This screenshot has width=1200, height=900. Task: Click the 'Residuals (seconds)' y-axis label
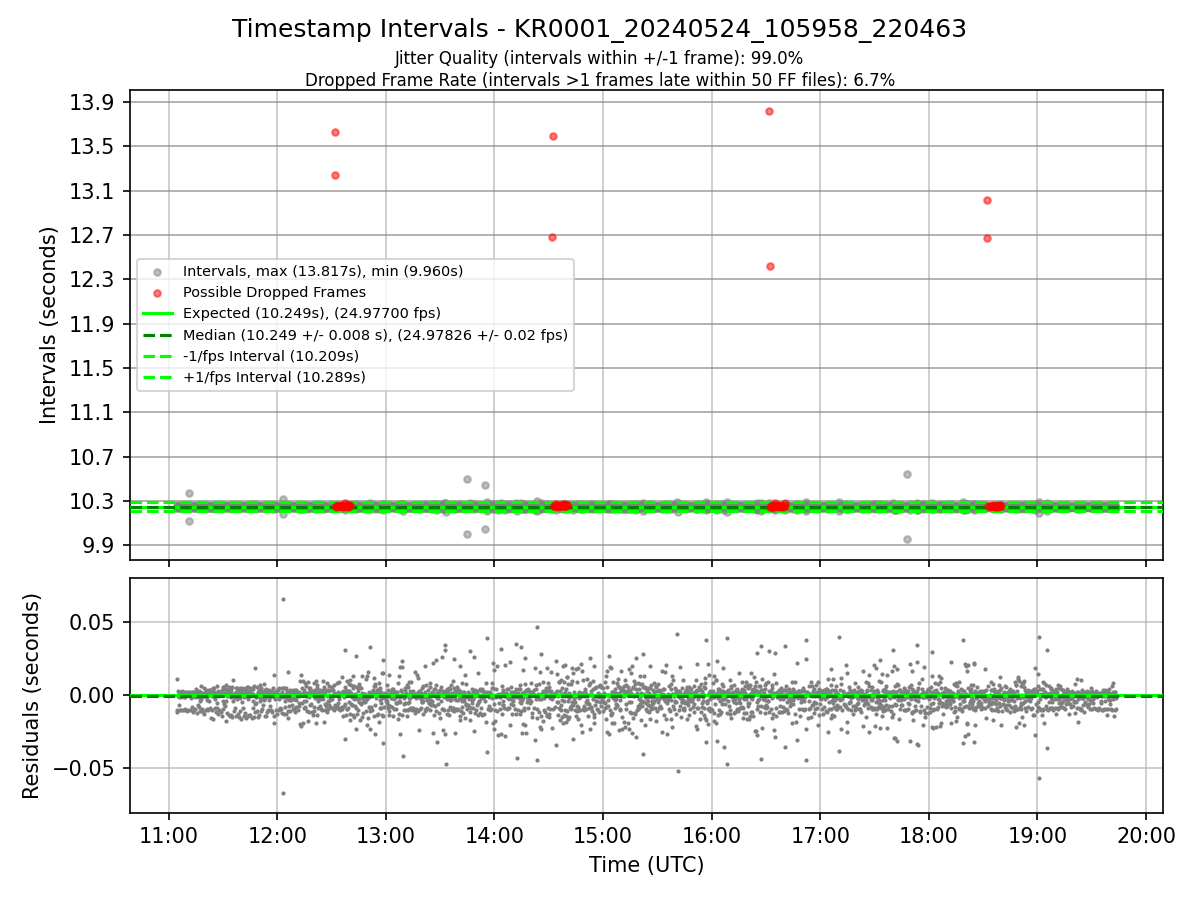[x=32, y=696]
